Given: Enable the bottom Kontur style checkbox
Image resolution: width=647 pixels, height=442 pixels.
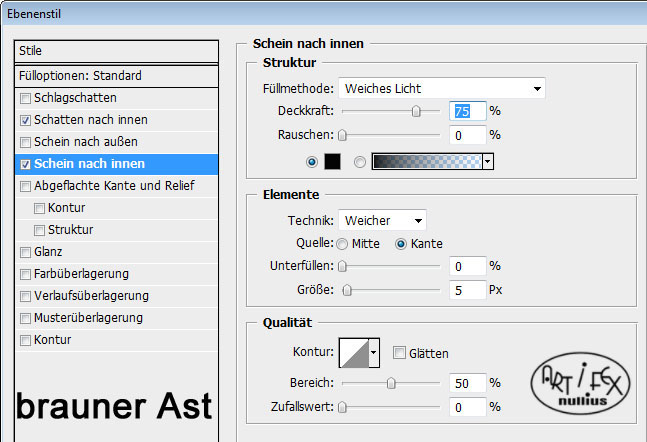Looking at the screenshot, I should (x=26, y=340).
